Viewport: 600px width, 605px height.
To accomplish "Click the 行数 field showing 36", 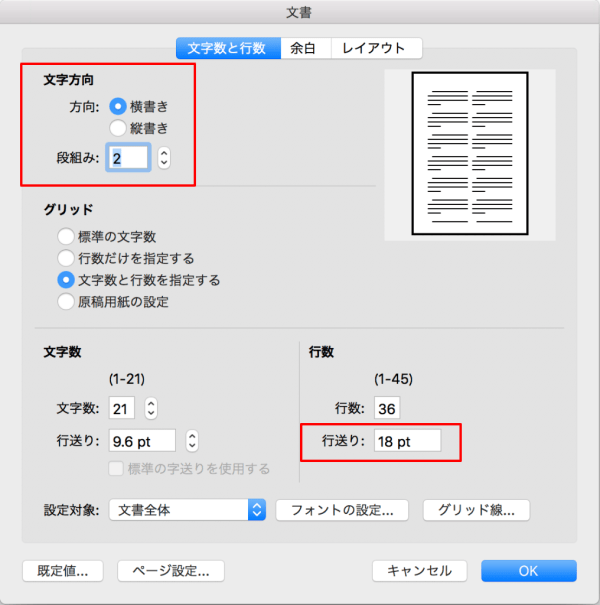I will 387,408.
